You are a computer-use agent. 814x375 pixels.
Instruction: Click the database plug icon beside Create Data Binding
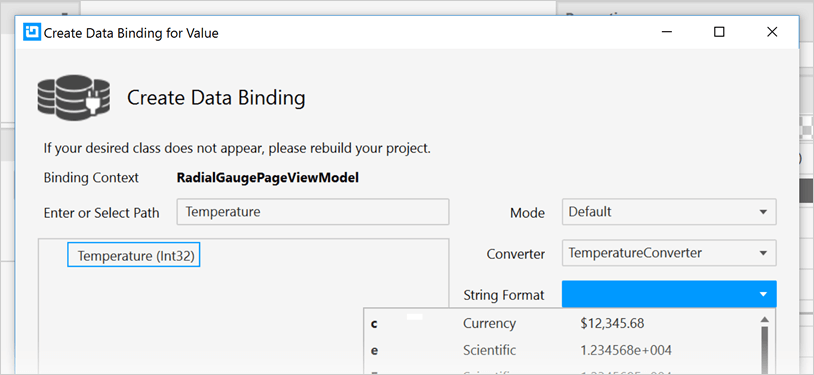coord(74,97)
